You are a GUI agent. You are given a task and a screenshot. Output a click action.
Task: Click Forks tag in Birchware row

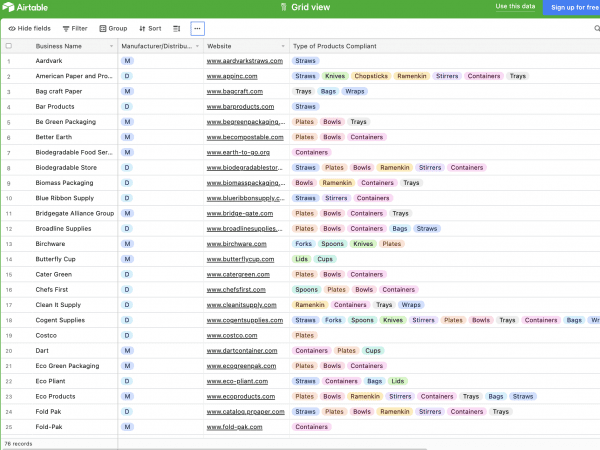point(303,244)
